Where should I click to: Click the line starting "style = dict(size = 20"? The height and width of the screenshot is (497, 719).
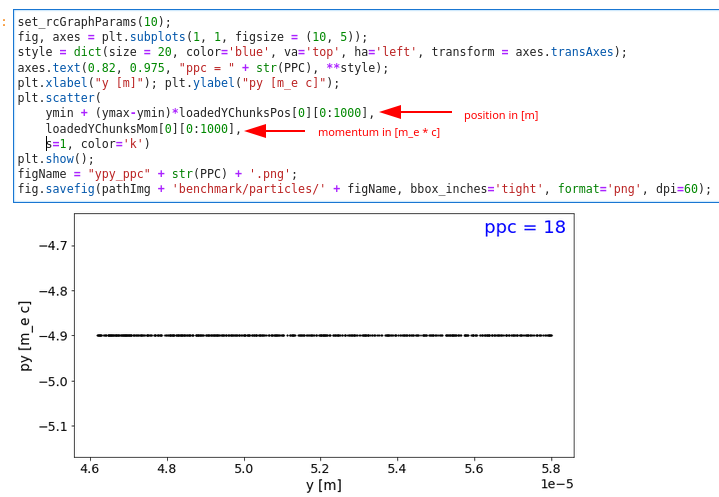click(322, 52)
